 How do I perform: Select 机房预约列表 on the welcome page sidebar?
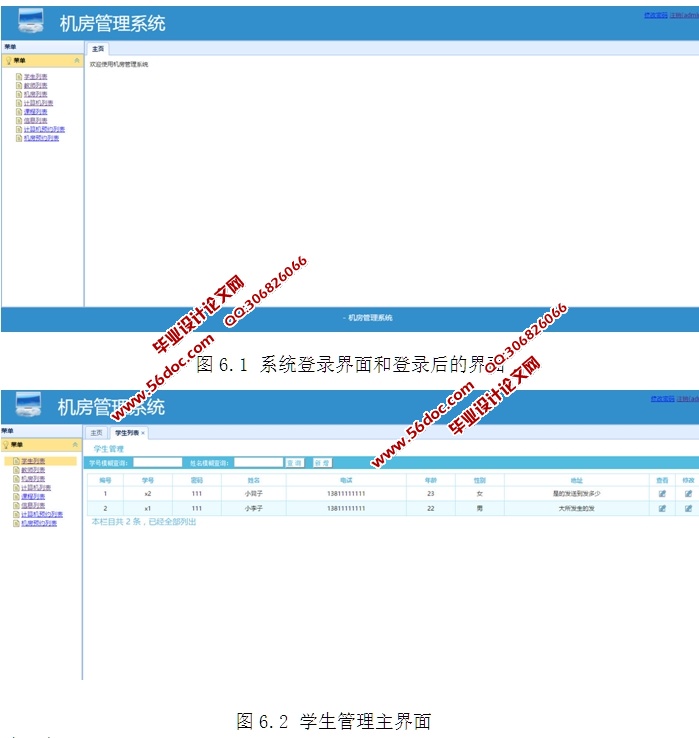point(41,138)
